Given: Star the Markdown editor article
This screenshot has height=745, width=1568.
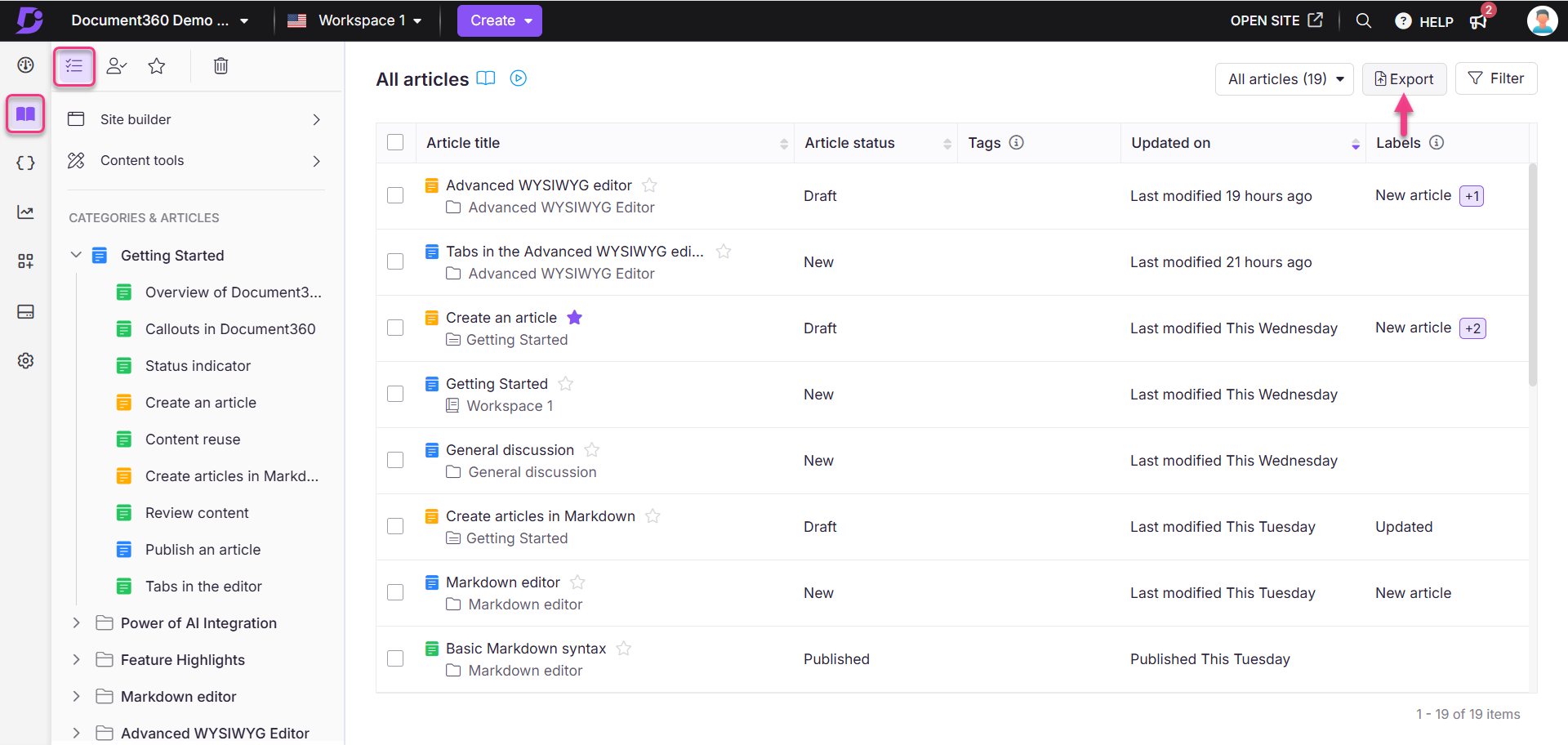Looking at the screenshot, I should pos(577,582).
